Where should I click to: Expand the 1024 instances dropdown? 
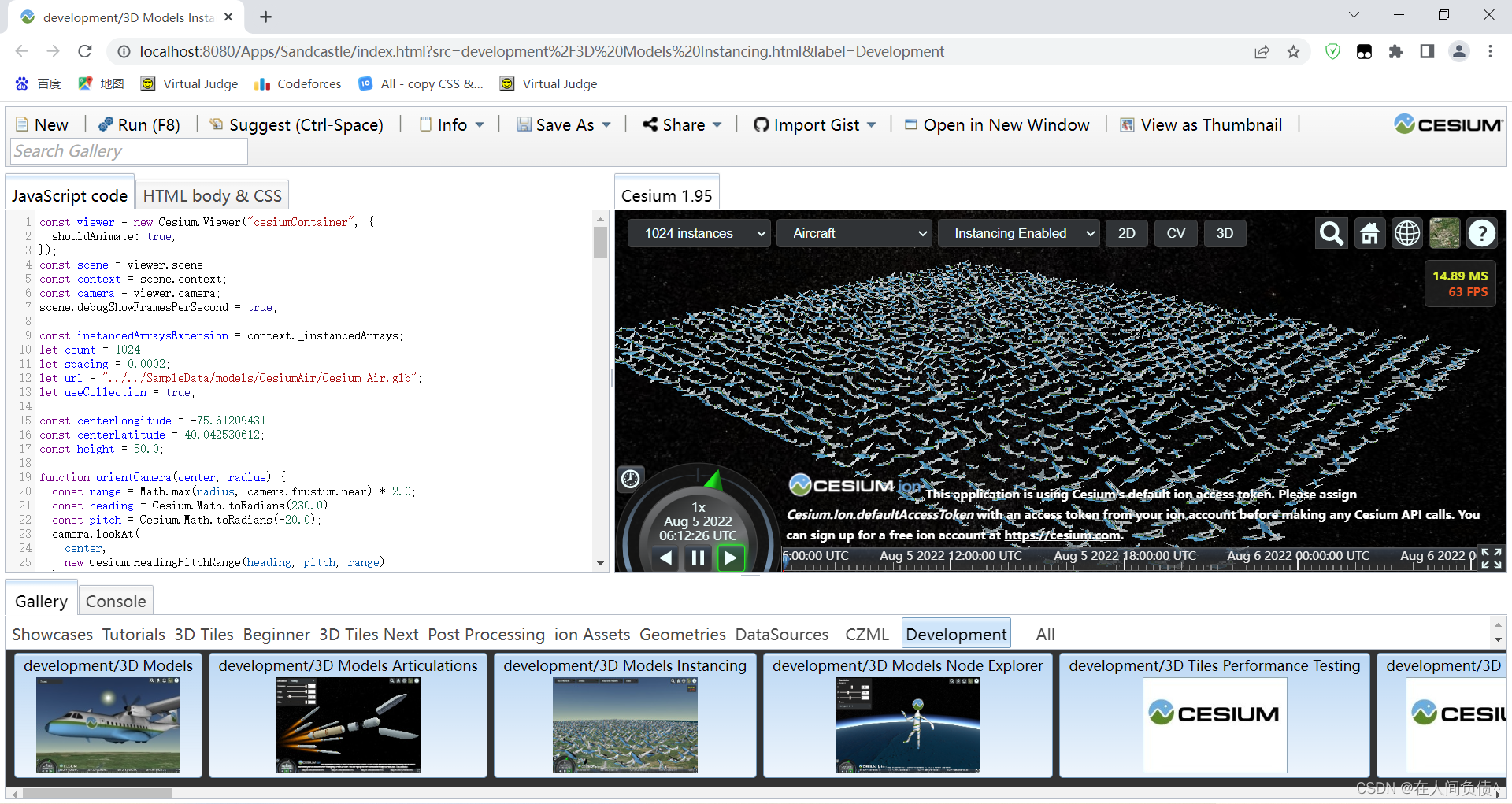pos(698,233)
